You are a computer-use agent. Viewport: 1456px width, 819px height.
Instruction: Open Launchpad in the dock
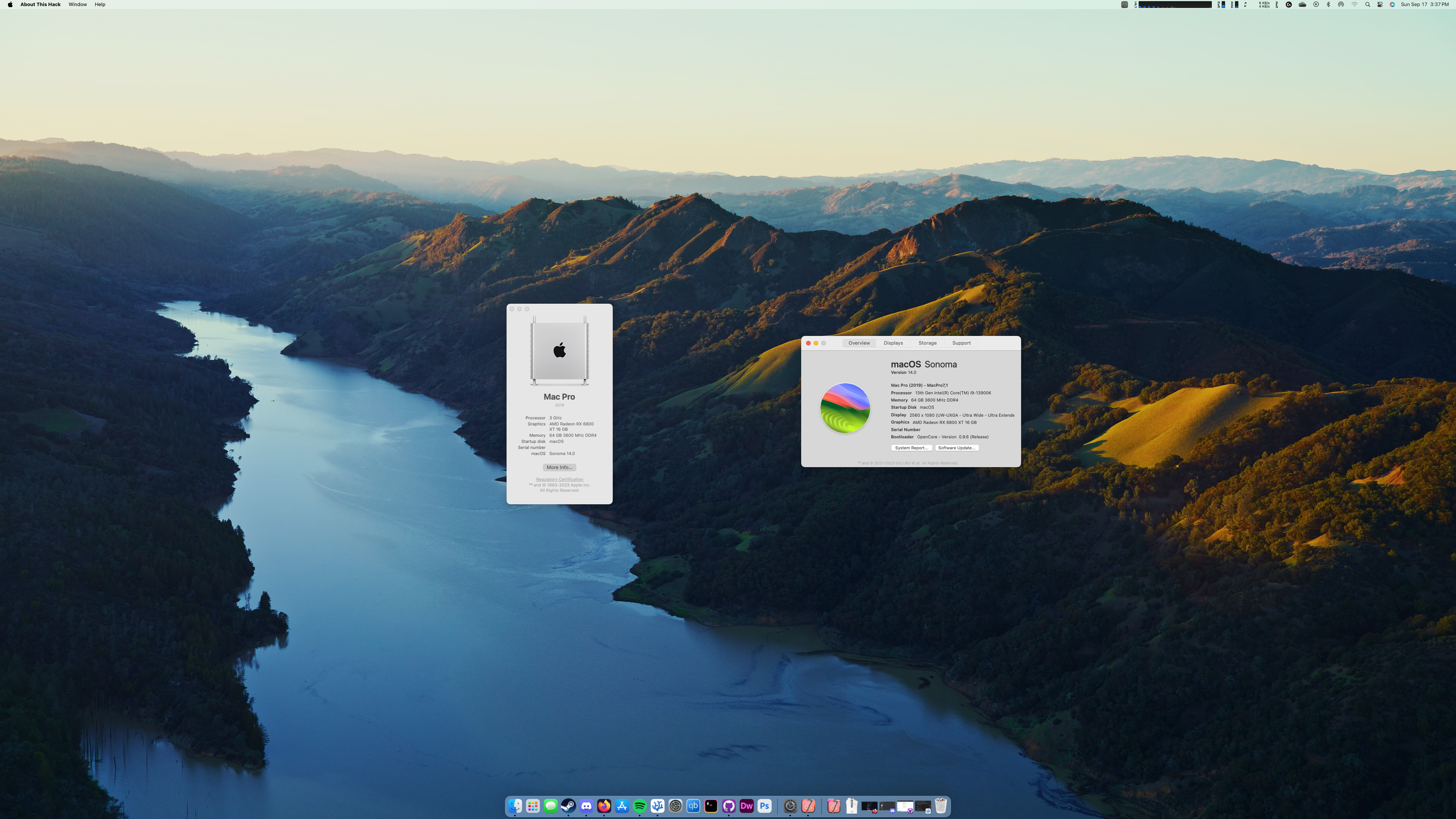[533, 806]
